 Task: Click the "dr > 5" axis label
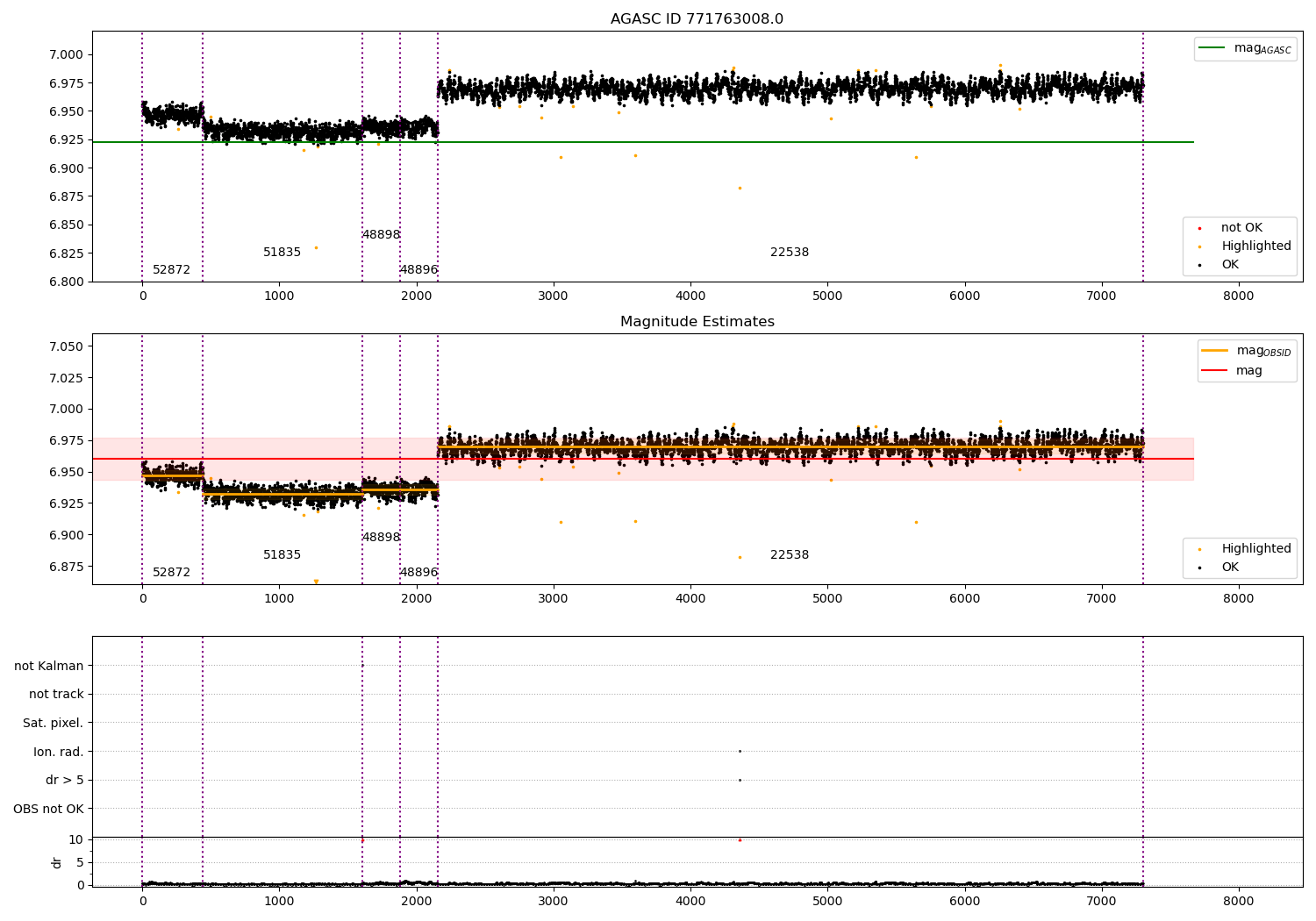[x=65, y=780]
